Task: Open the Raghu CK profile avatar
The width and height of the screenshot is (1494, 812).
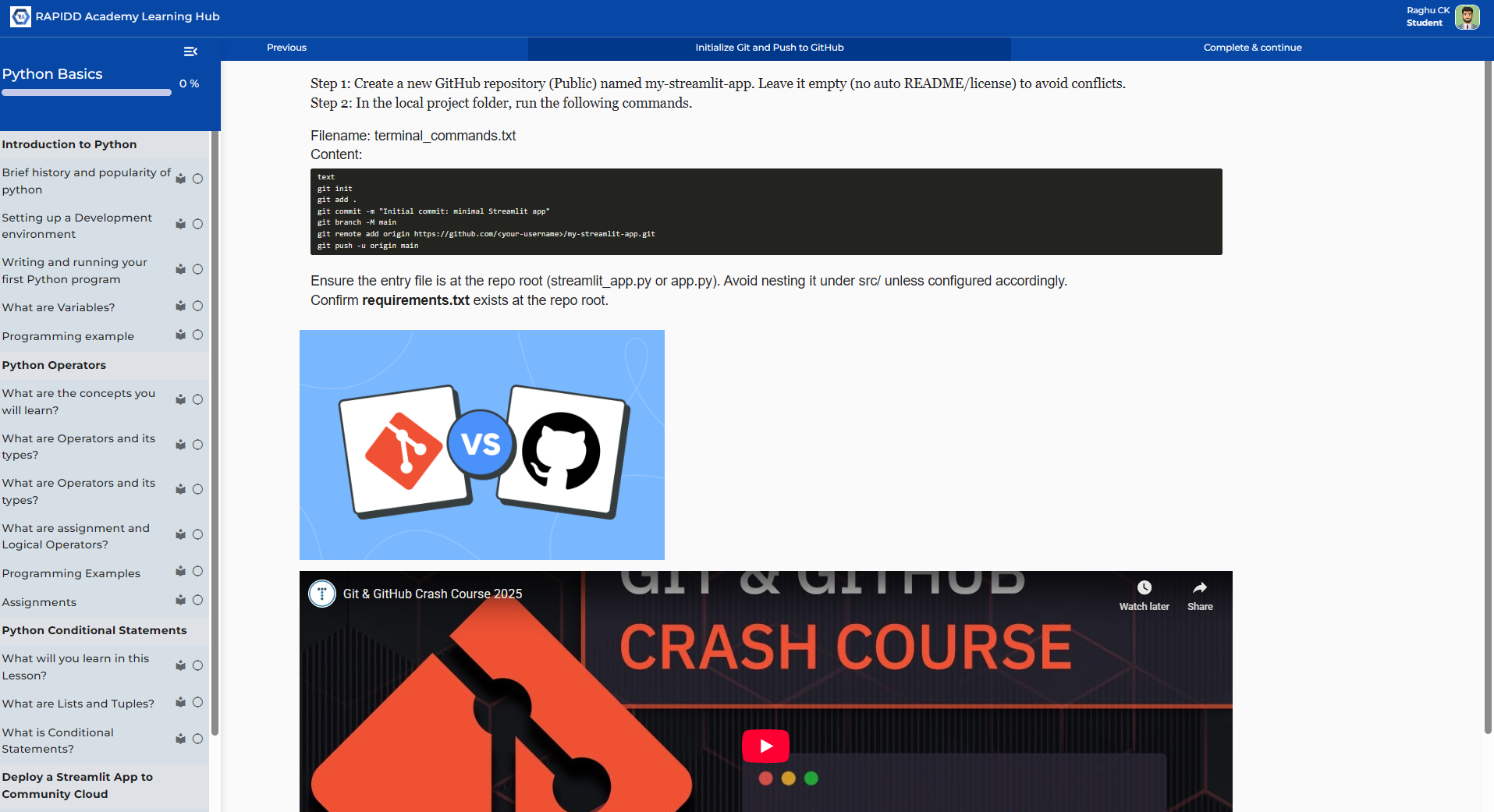Action: pos(1467,17)
